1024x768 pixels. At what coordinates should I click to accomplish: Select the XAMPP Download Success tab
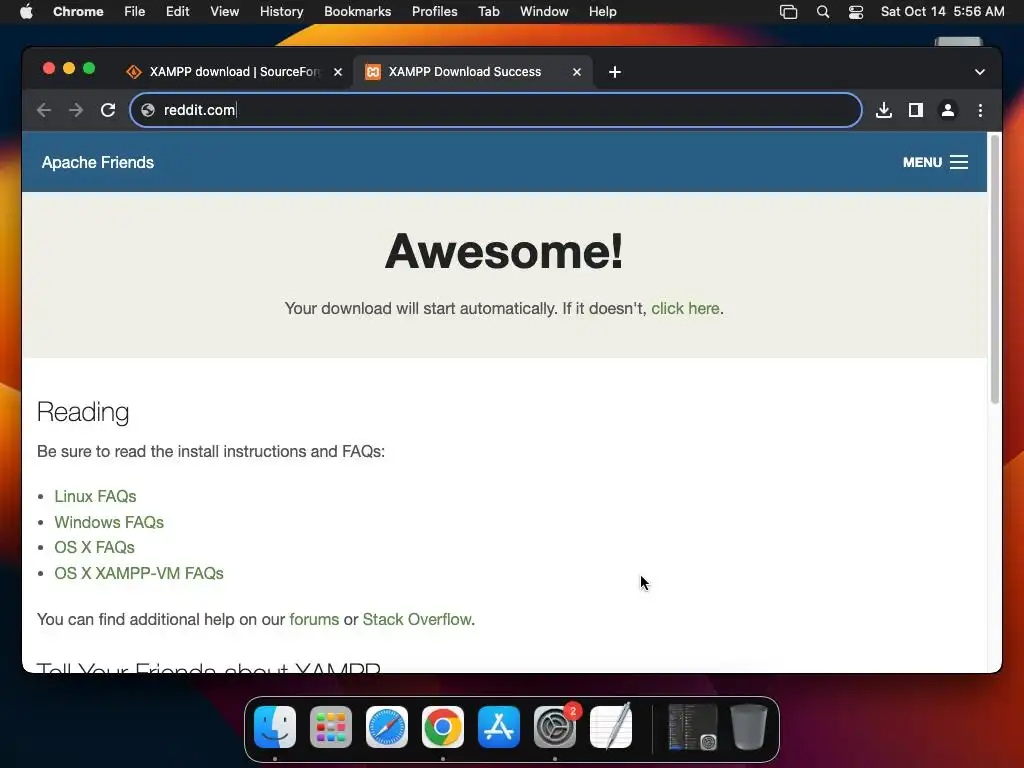473,72
